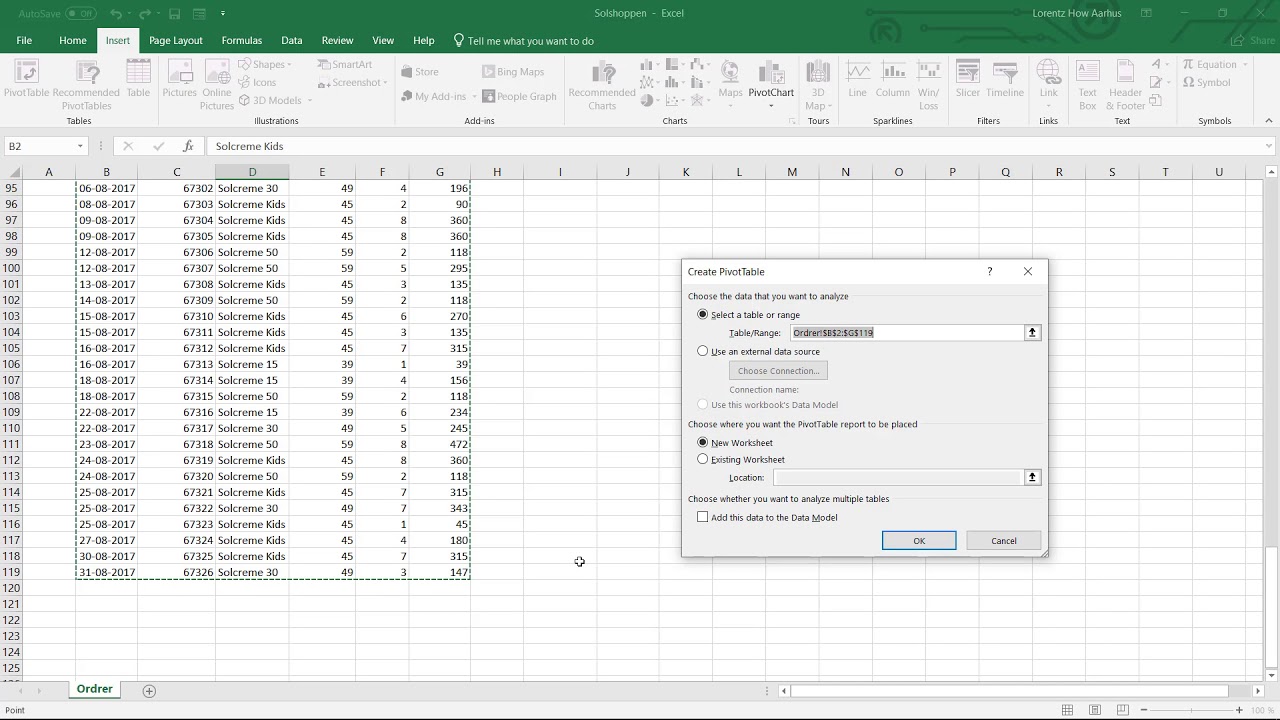Expand the Equation dropdown
Image resolution: width=1280 pixels, height=720 pixels.
pyautogui.click(x=1245, y=64)
